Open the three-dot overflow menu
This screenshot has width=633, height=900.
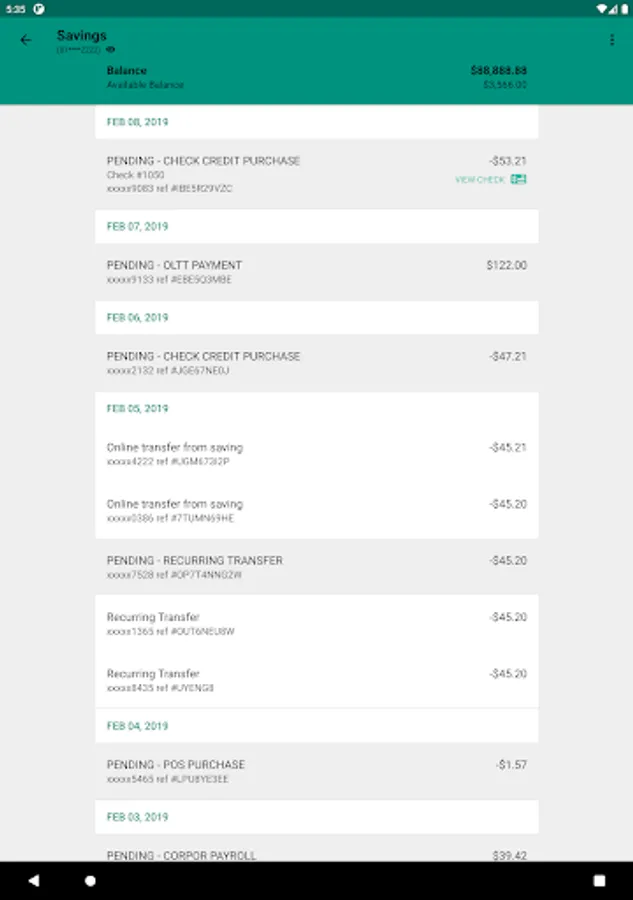pyautogui.click(x=612, y=40)
